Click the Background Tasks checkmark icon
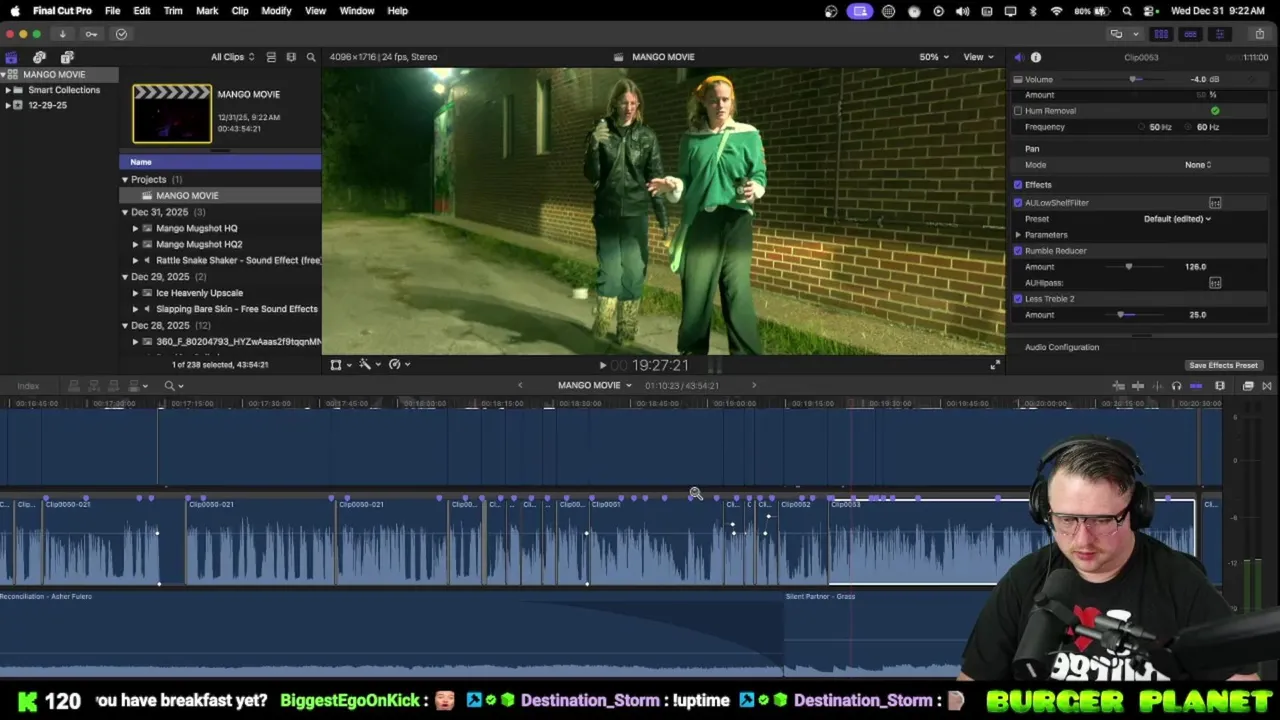This screenshot has width=1280, height=720. tap(121, 34)
